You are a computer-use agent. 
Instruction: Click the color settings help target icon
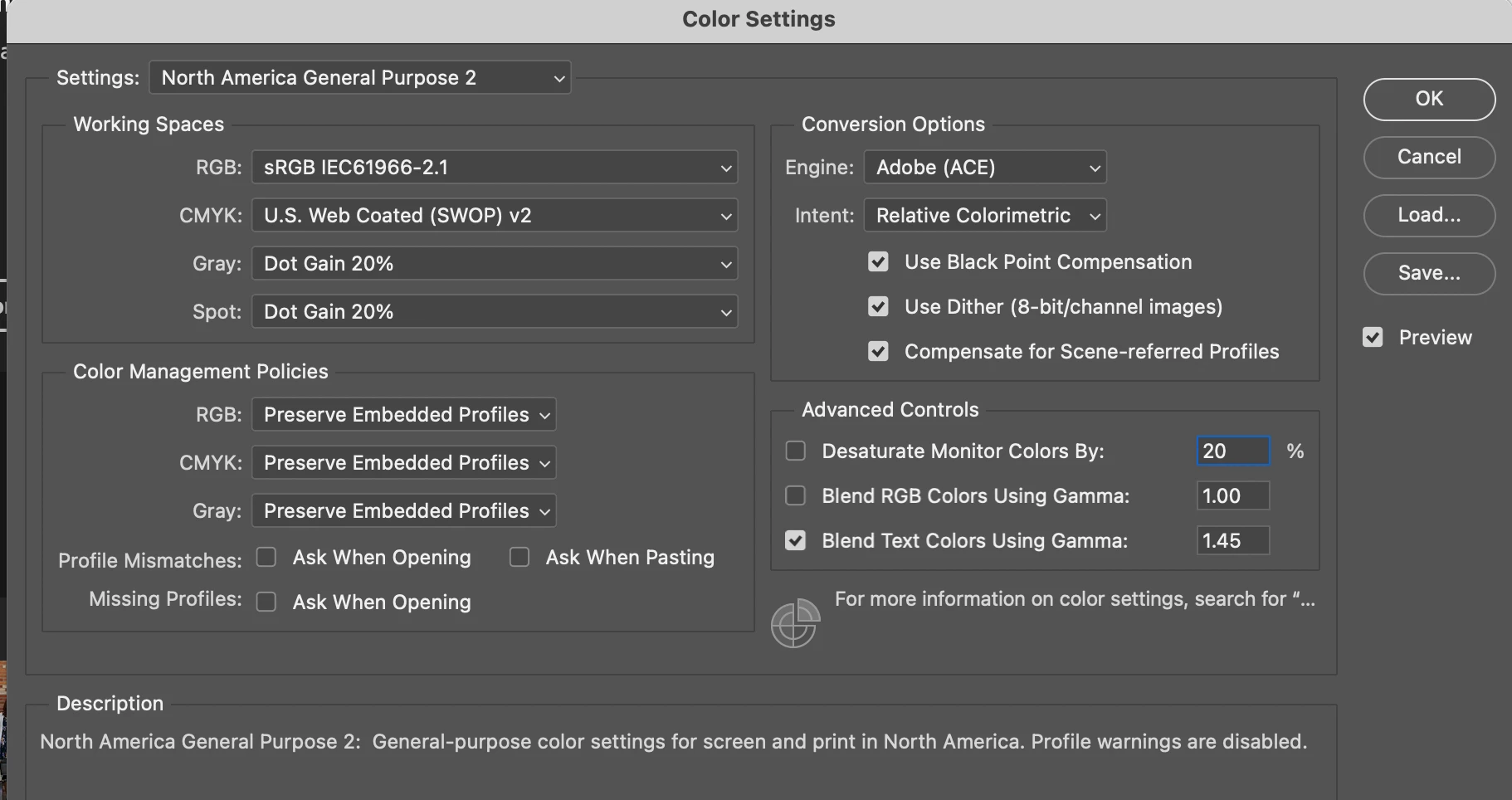pyautogui.click(x=794, y=623)
